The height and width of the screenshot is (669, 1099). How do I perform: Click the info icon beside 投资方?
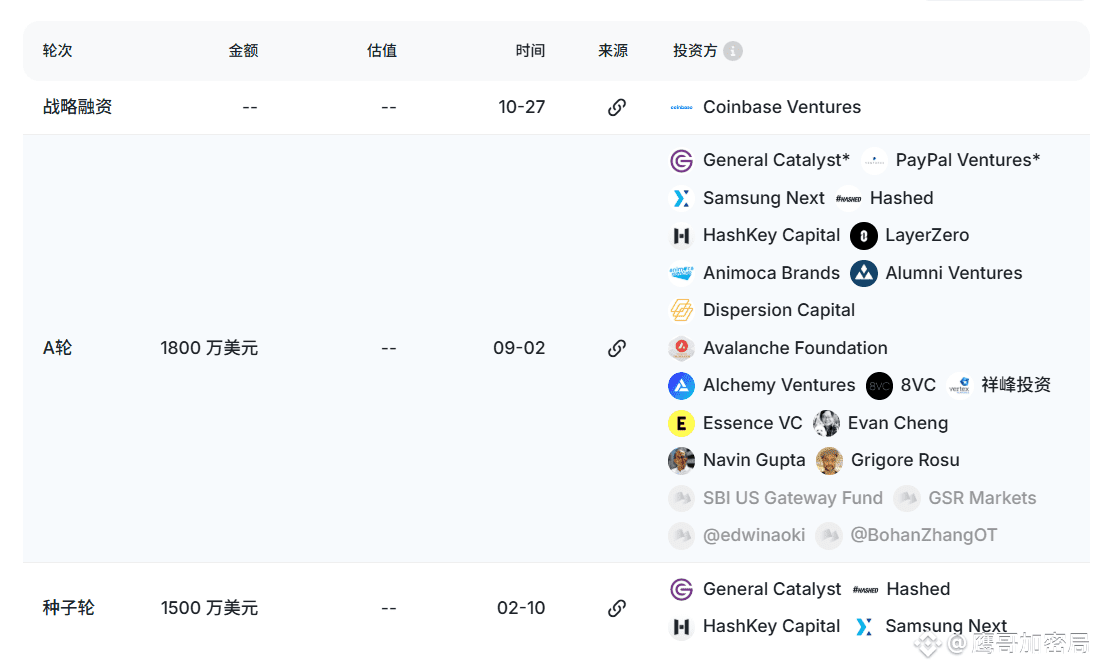point(733,51)
